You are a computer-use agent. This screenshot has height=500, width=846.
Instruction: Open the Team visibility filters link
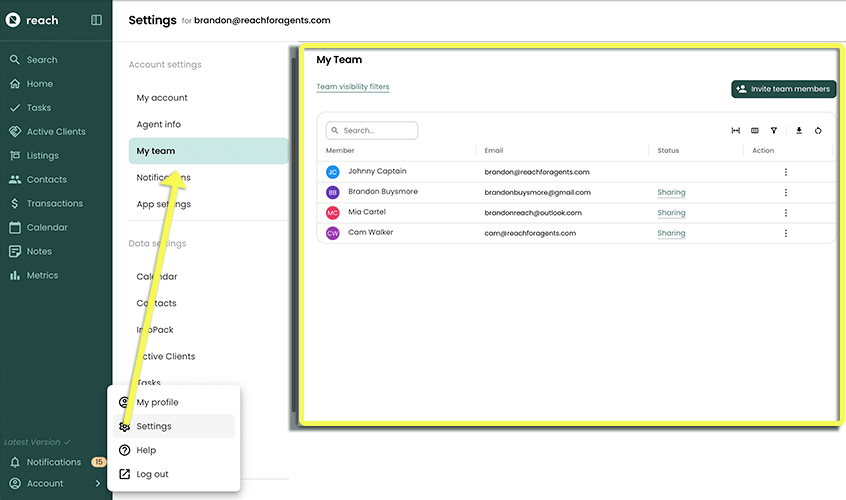pyautogui.click(x=353, y=87)
